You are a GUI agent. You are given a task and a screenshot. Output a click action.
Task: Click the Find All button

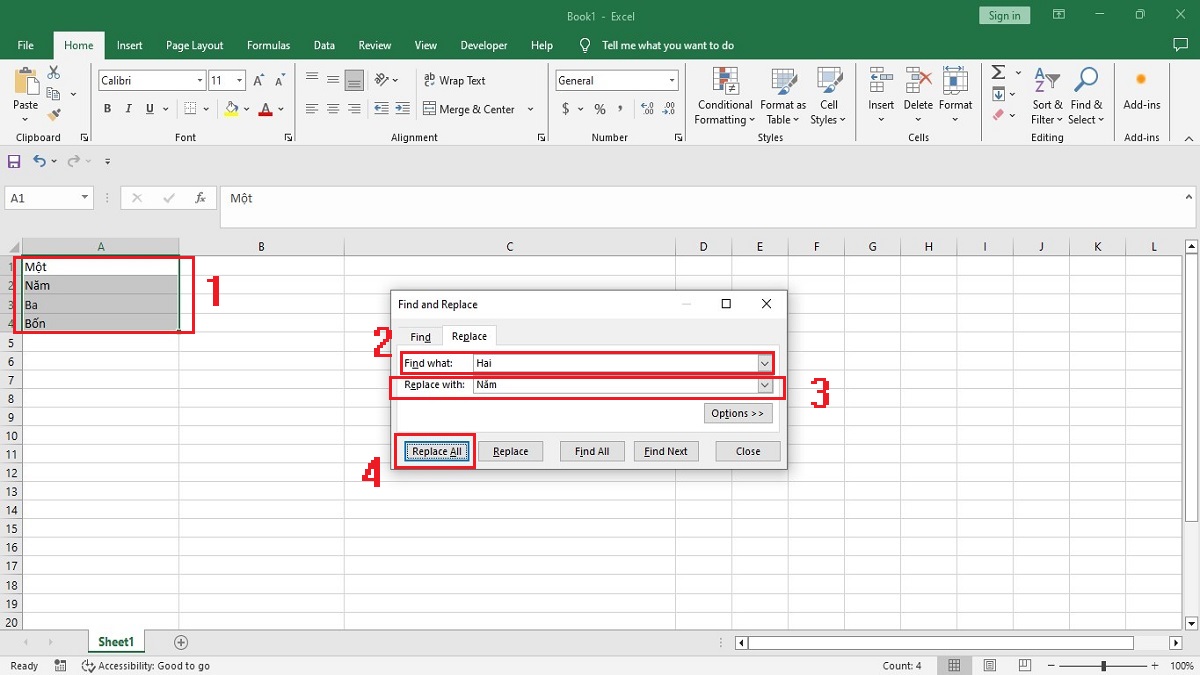click(x=592, y=451)
